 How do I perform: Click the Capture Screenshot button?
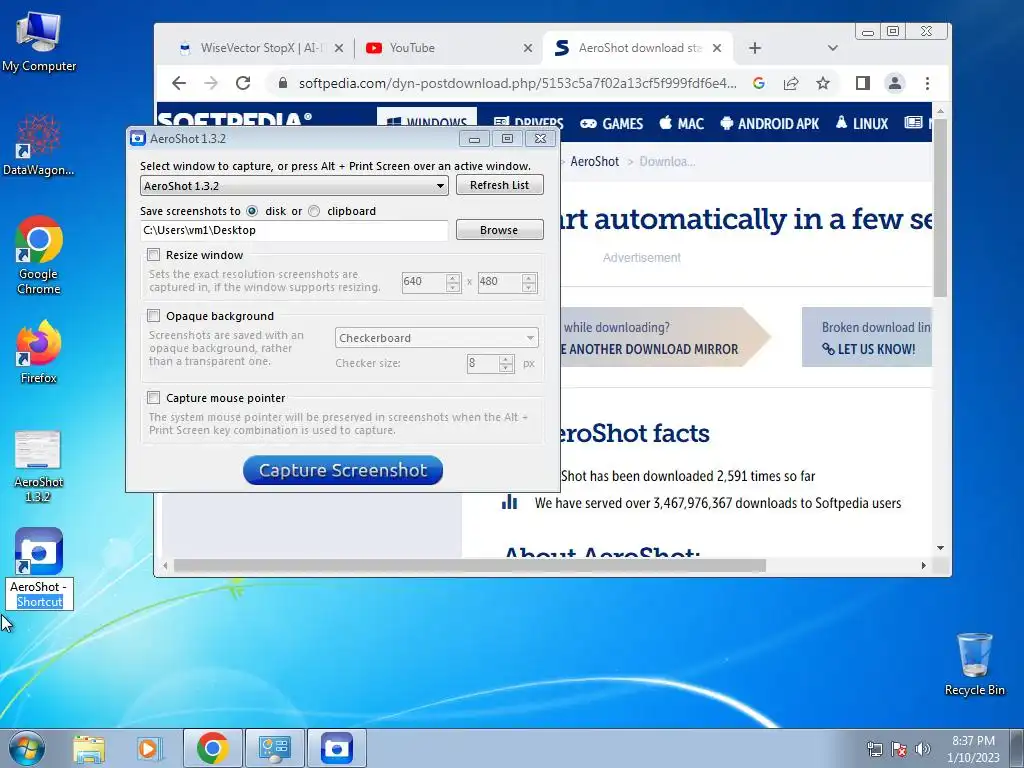pos(343,470)
